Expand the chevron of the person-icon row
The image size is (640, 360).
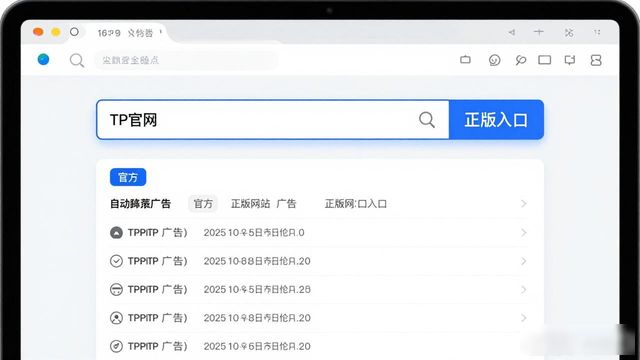point(524,318)
